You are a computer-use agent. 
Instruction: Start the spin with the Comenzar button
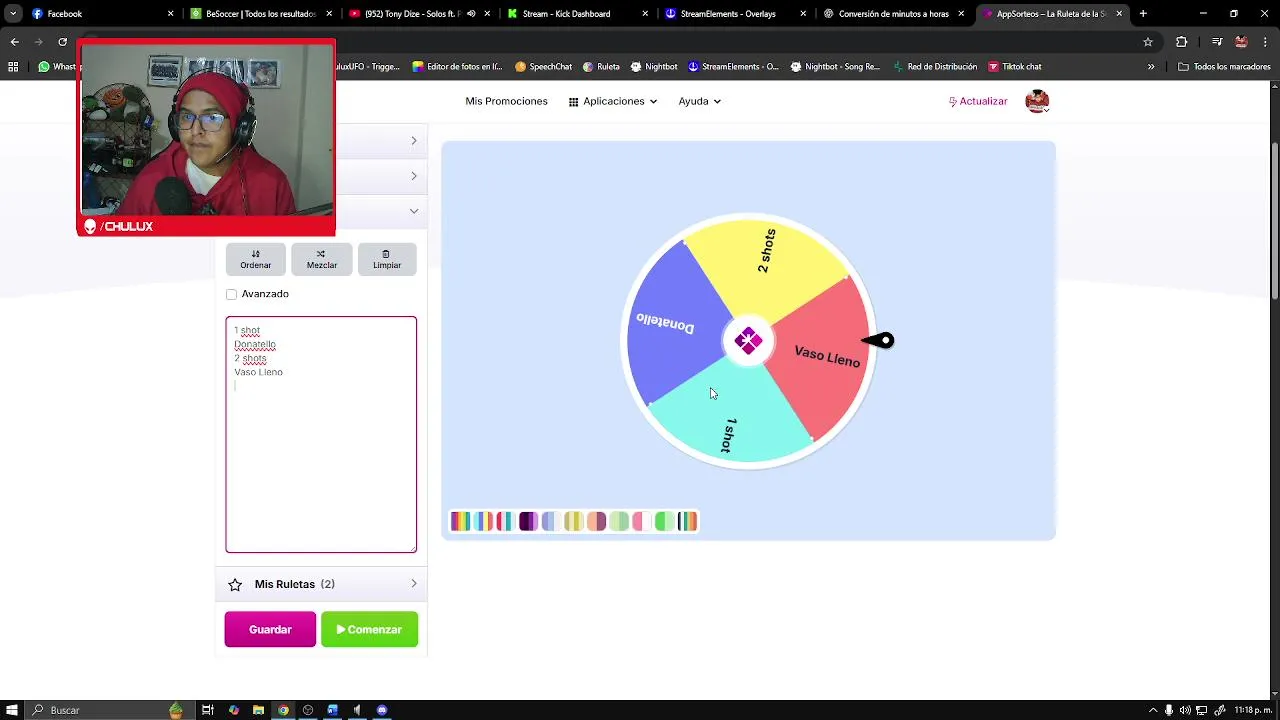tap(369, 629)
